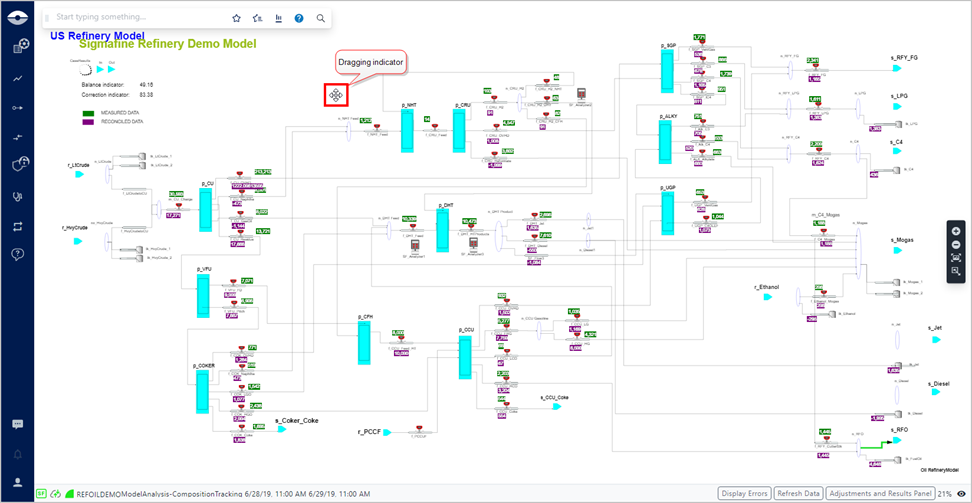The width and height of the screenshot is (972, 503).
Task: Open the chat feedback icon in sidebar
Action: coord(17,424)
